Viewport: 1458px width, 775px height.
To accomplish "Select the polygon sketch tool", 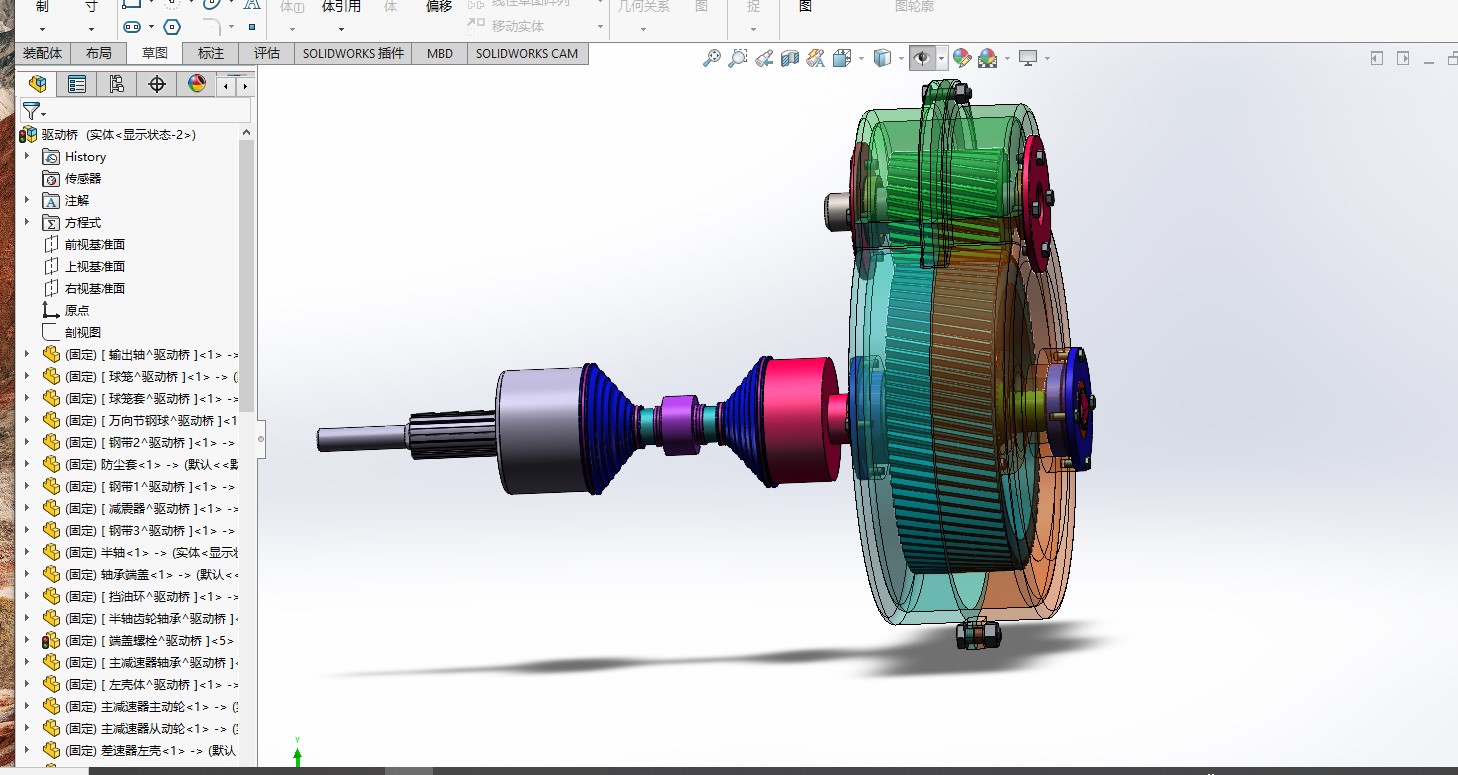I will pyautogui.click(x=171, y=27).
